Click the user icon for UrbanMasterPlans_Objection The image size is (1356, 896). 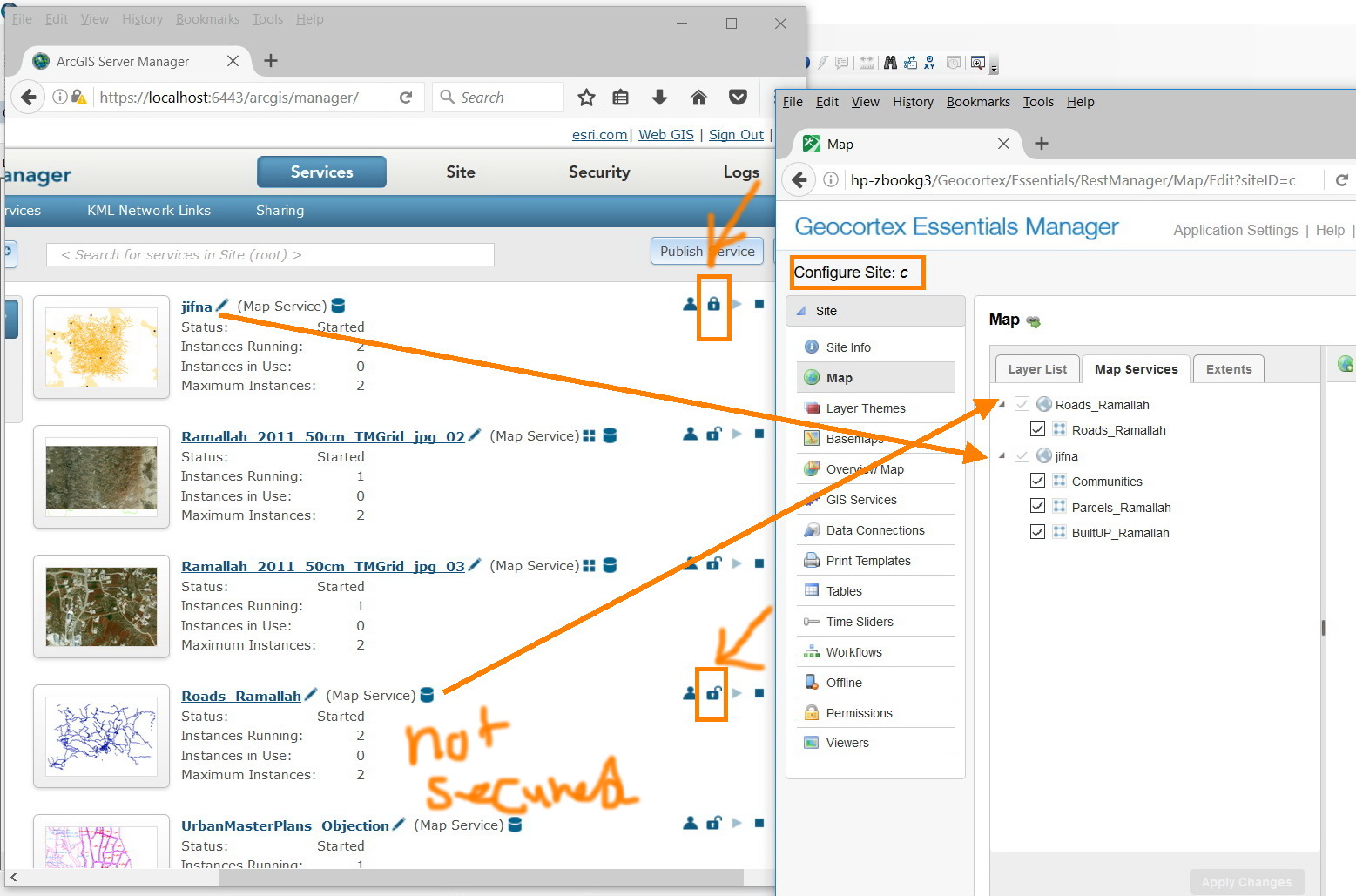pyautogui.click(x=691, y=823)
